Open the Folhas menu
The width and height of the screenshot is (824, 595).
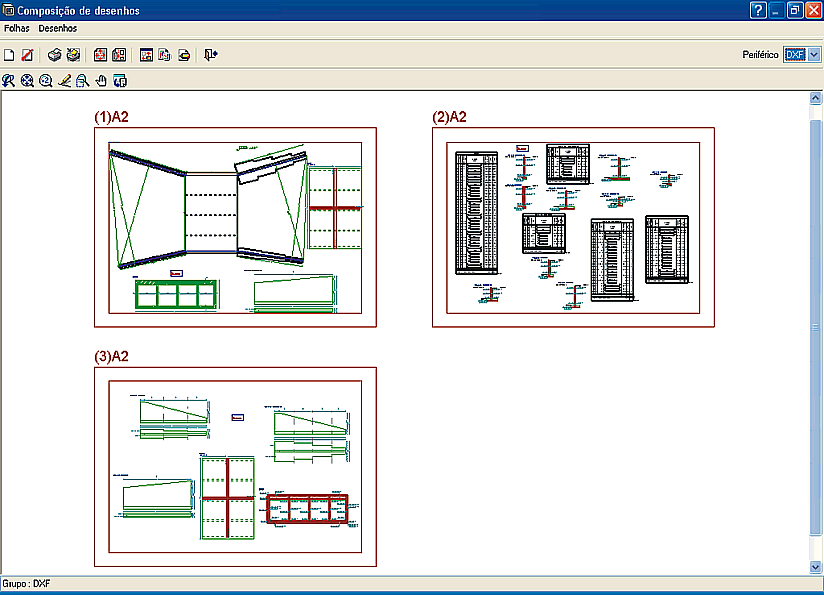(x=17, y=28)
